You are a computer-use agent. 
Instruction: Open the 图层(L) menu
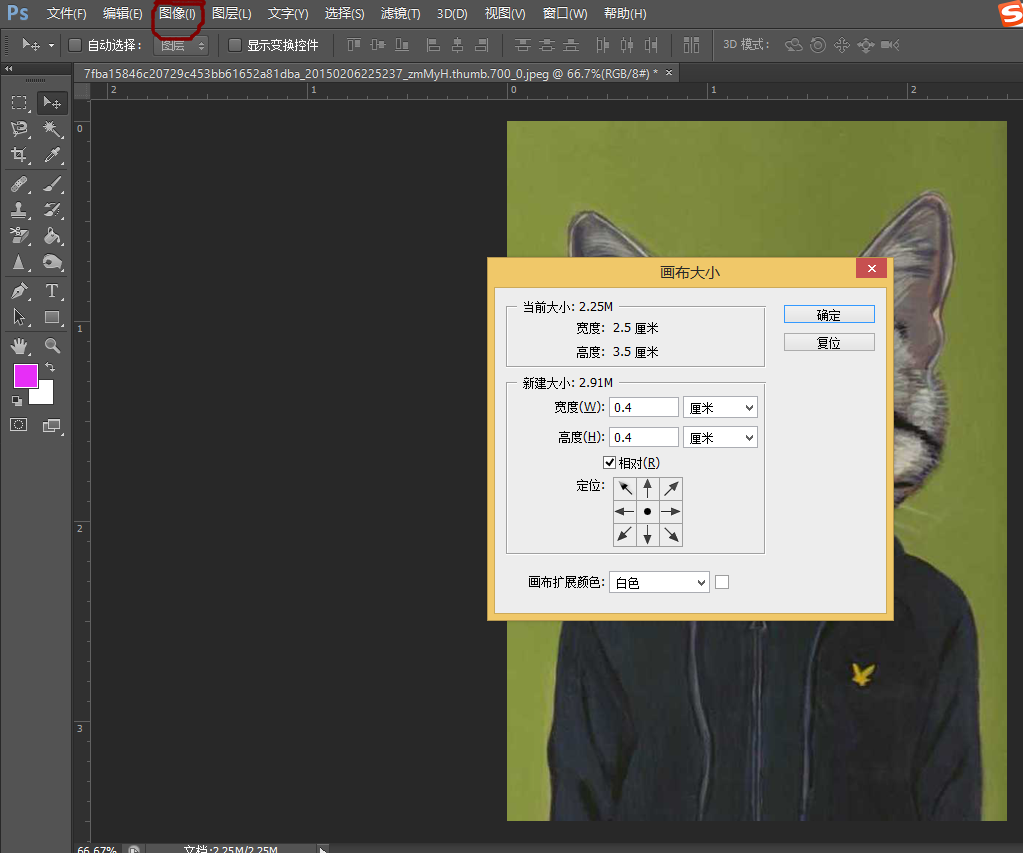pyautogui.click(x=232, y=14)
